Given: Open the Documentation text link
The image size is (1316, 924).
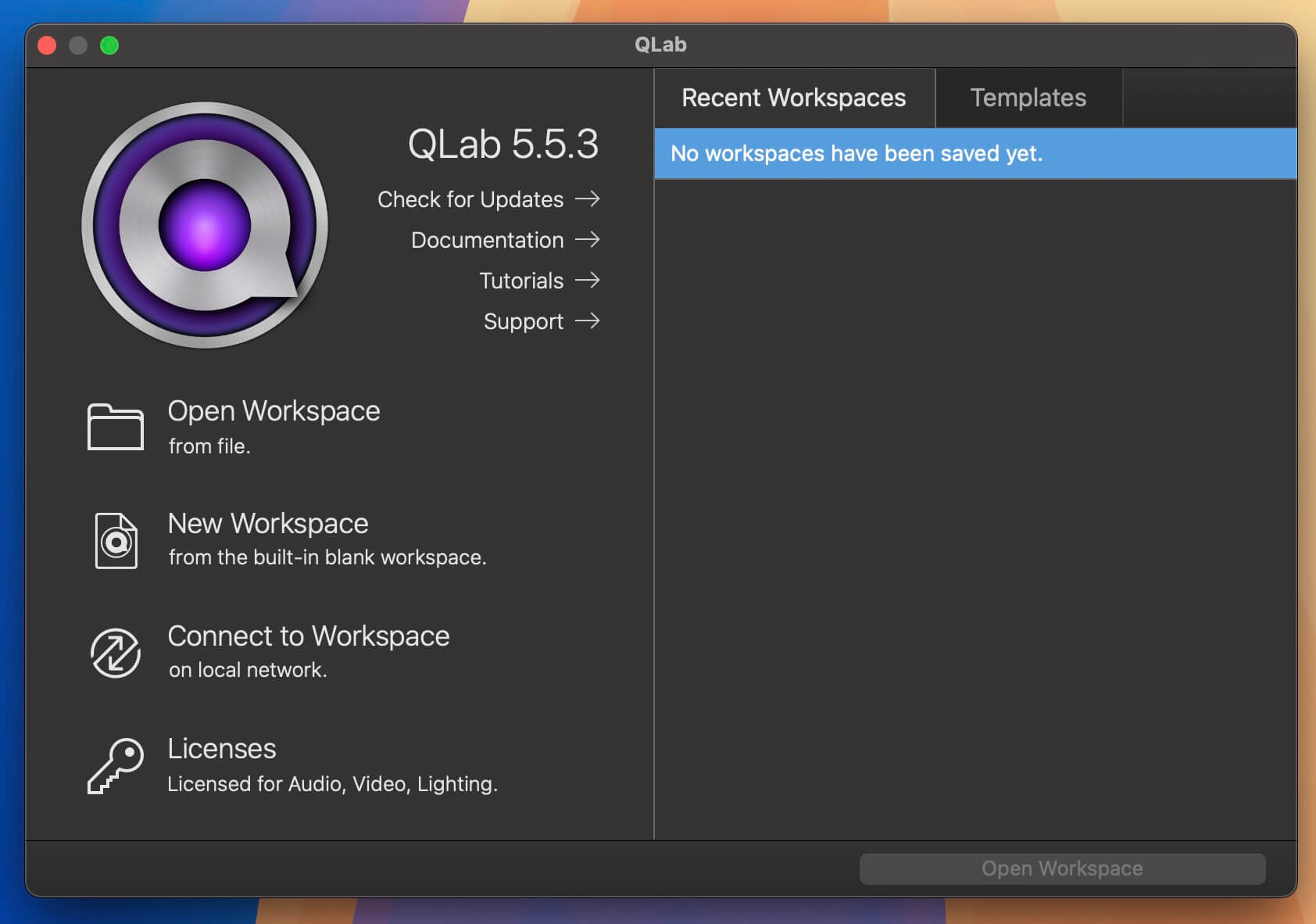Looking at the screenshot, I should pos(487,241).
